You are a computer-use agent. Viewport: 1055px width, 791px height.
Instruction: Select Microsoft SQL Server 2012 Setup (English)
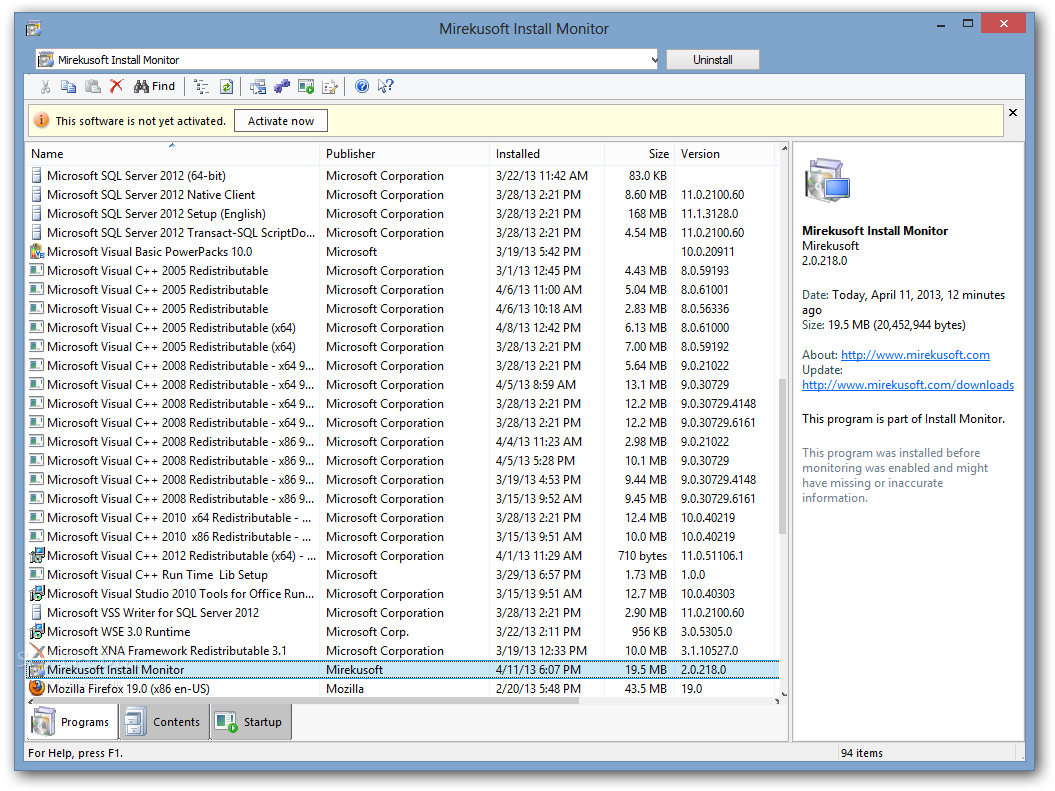402,214
